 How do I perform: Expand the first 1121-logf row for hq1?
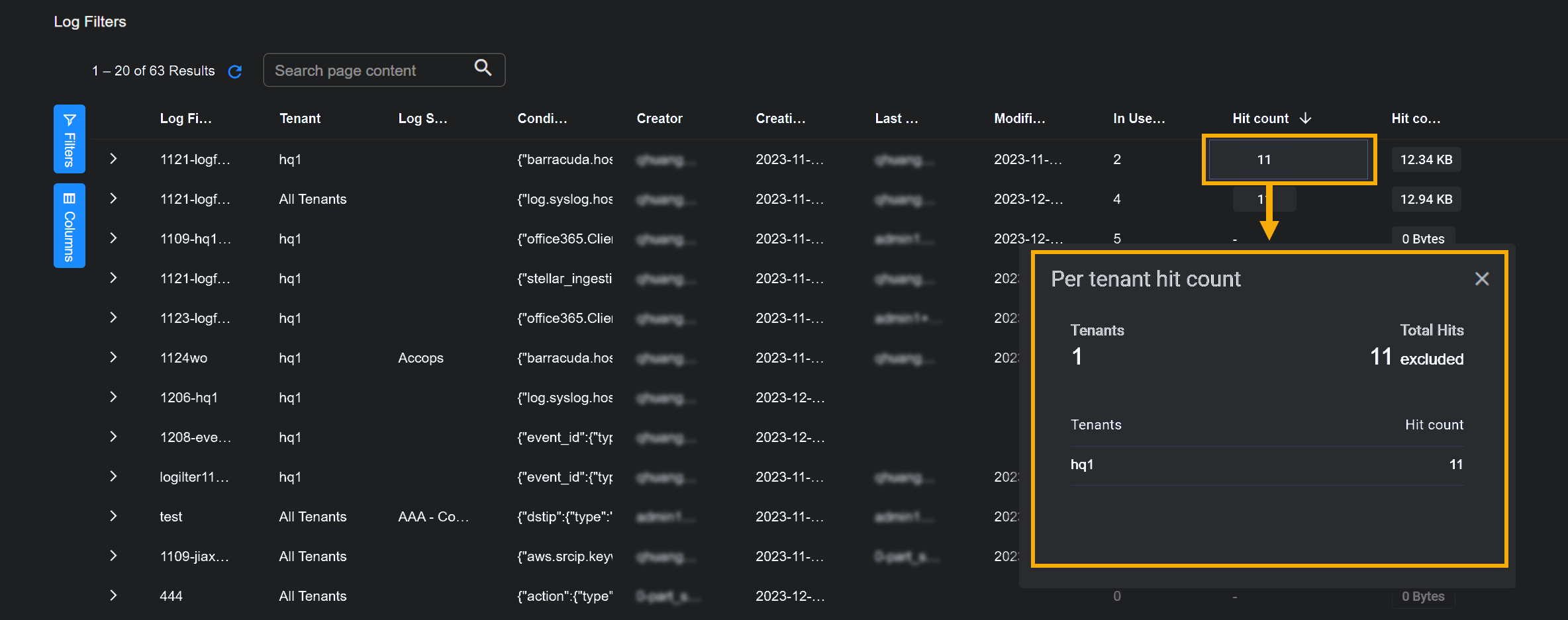[113, 159]
